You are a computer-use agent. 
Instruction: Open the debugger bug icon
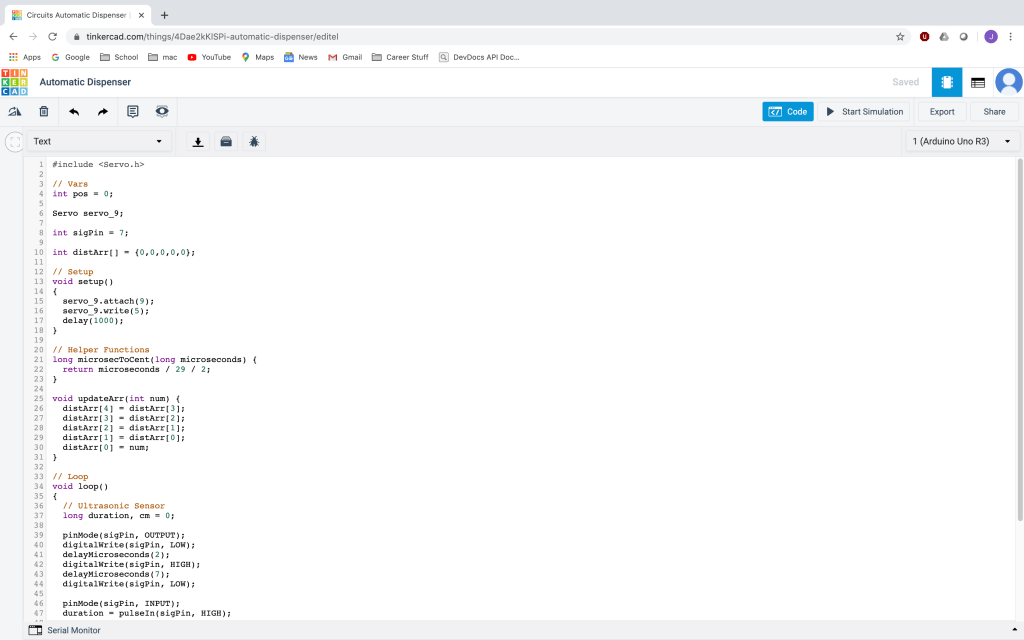click(x=254, y=142)
